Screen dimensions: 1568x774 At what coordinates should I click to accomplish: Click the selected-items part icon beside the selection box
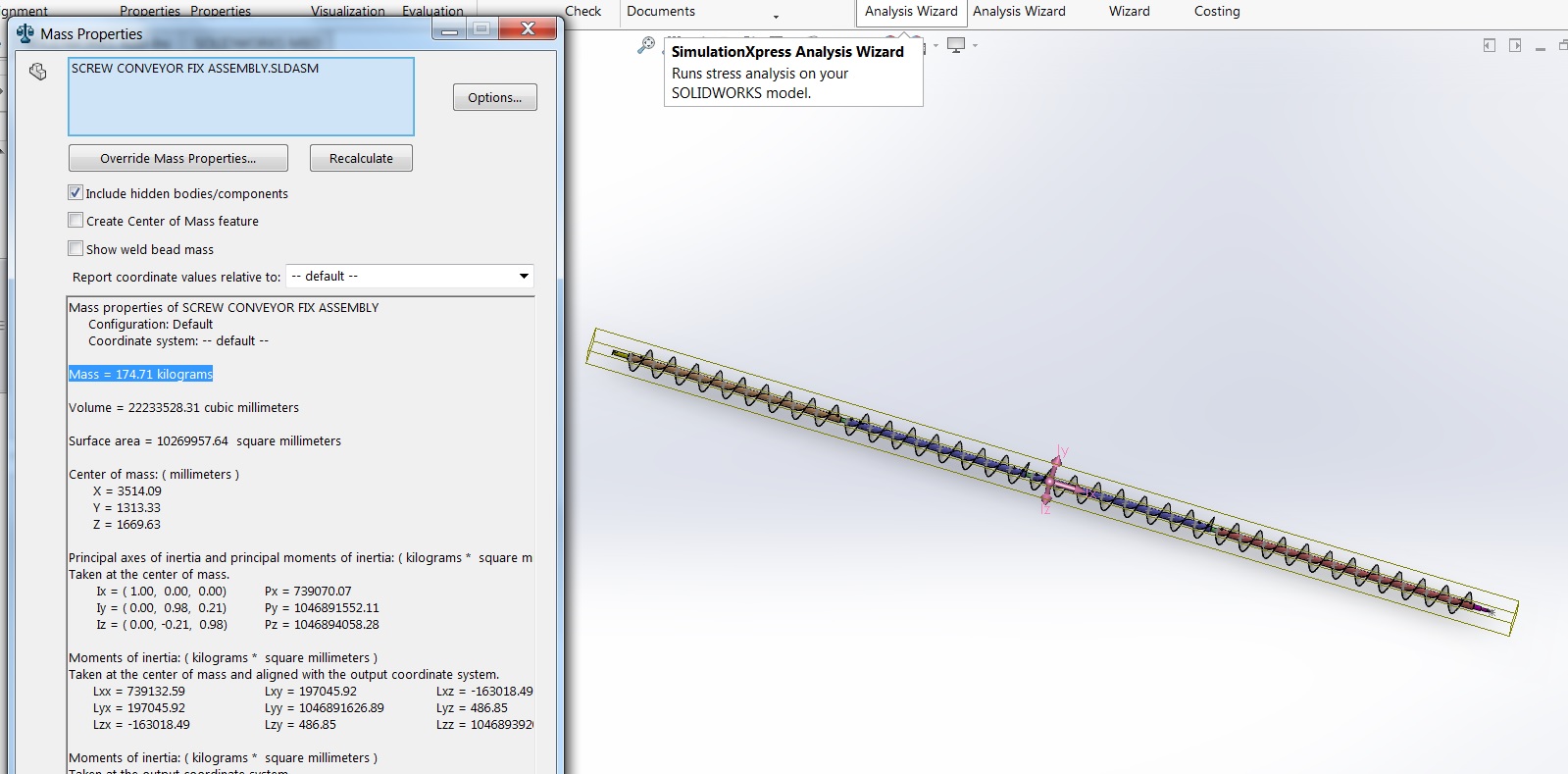tap(38, 72)
